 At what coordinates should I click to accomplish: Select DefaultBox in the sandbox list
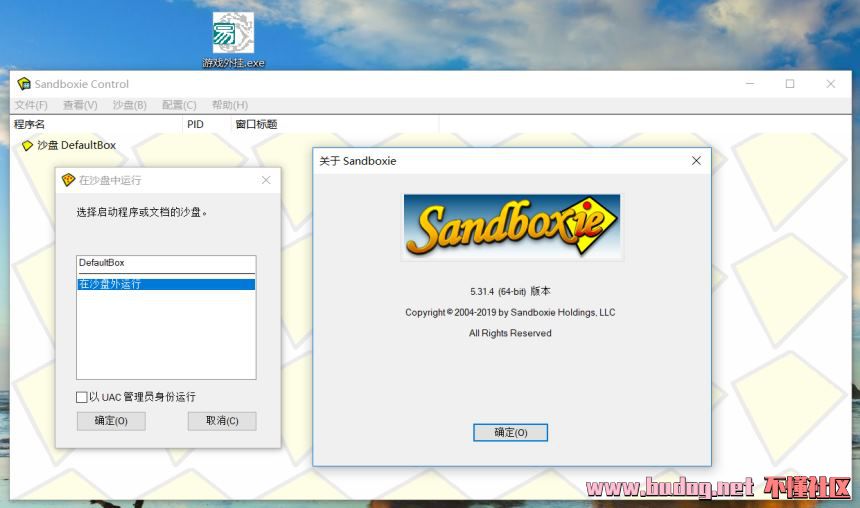[166, 263]
